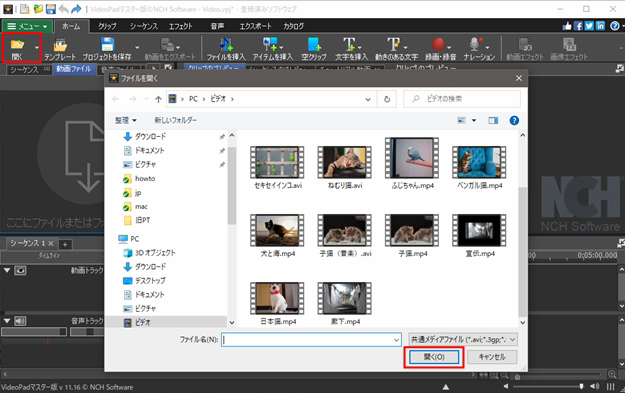Screen dimensions: 625x393
Task: Click PC in the address breadcrumb
Action: 193,99
